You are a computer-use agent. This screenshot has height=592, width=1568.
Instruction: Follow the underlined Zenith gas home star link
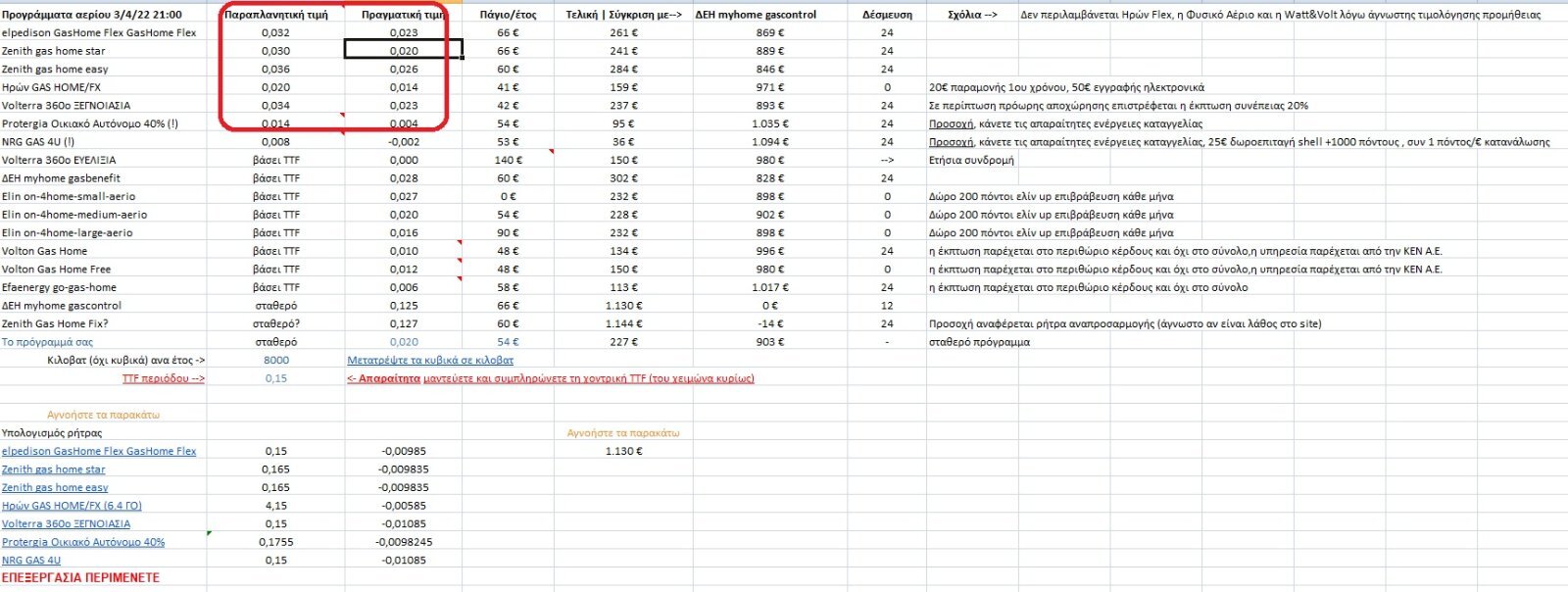click(x=54, y=469)
